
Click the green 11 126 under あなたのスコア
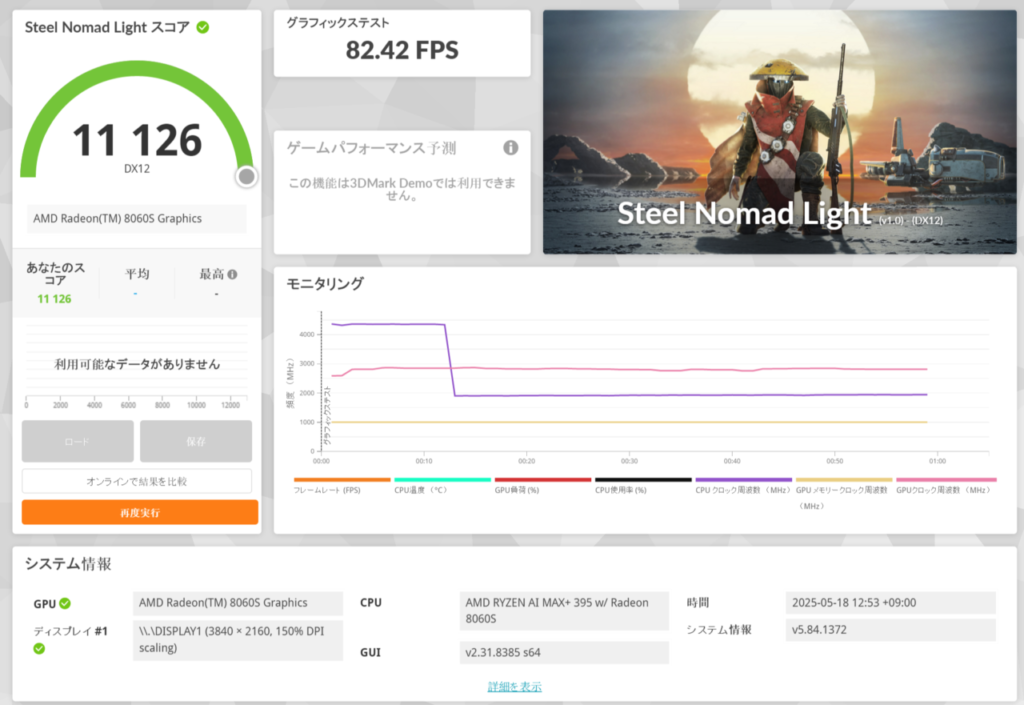pos(54,299)
